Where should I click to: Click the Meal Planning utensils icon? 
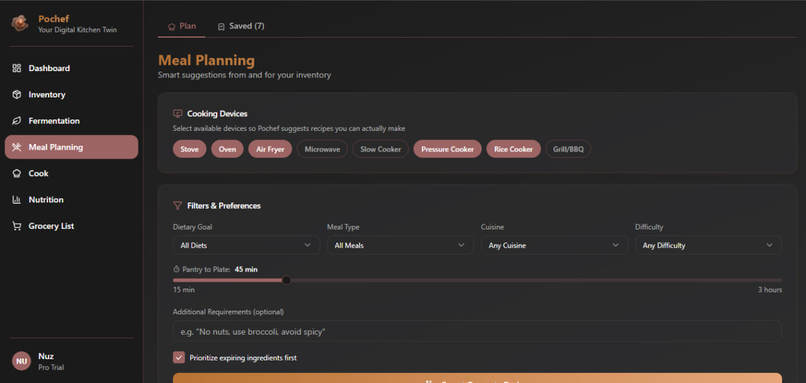16,147
